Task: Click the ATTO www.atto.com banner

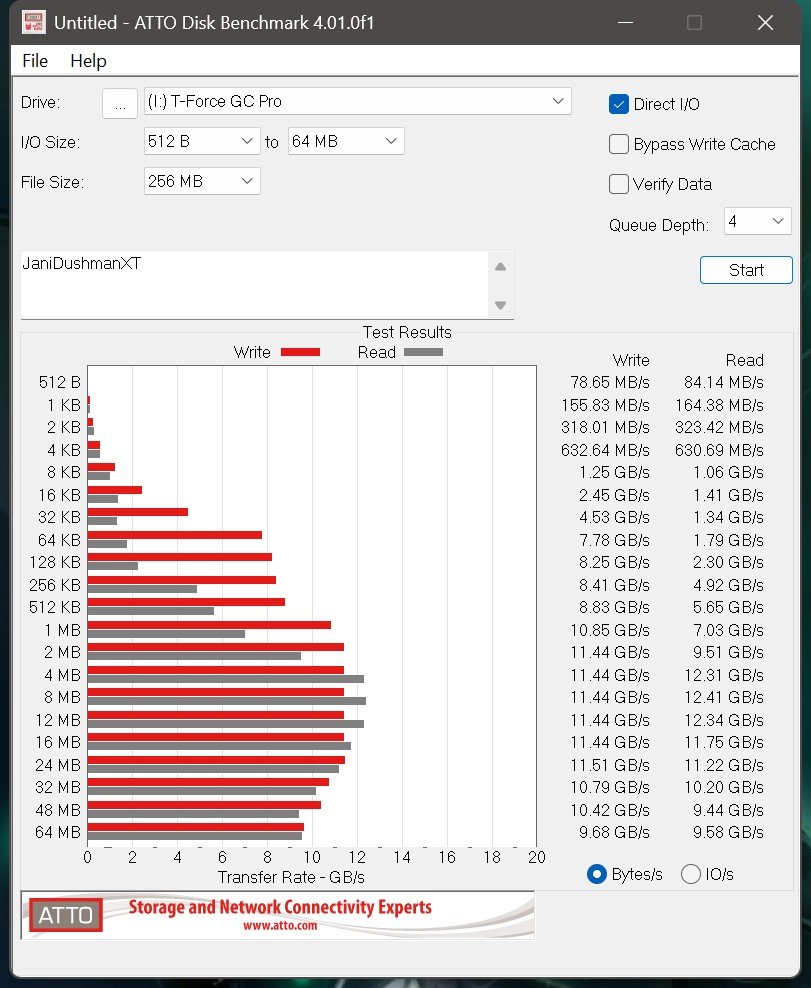Action: point(278,915)
